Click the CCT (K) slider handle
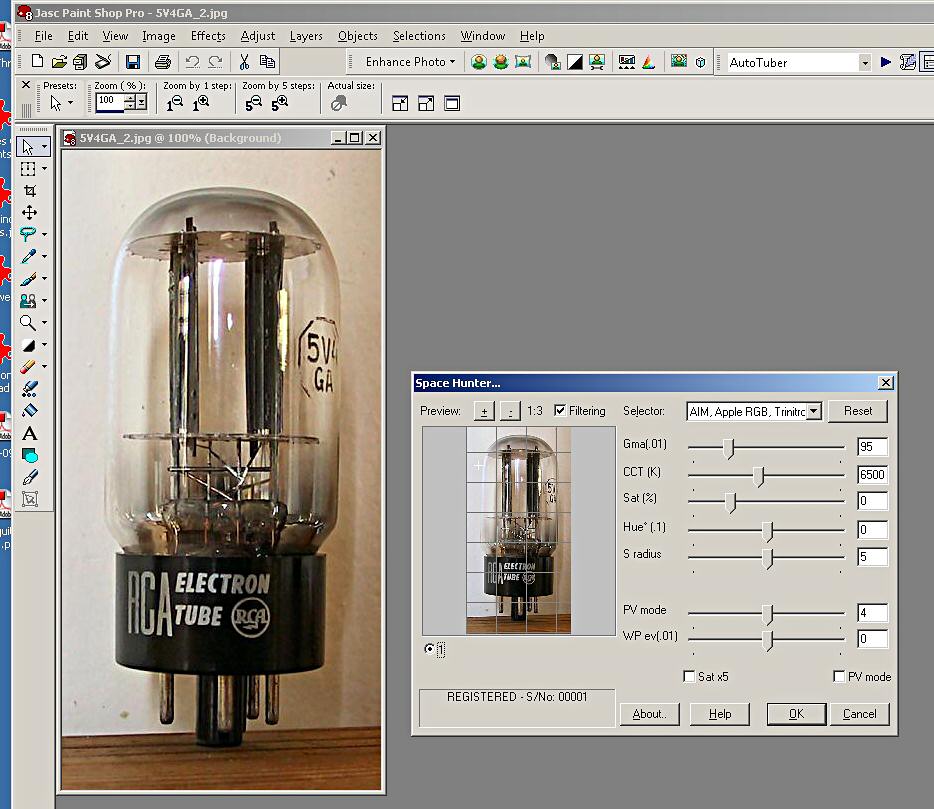This screenshot has height=809, width=934. click(758, 476)
